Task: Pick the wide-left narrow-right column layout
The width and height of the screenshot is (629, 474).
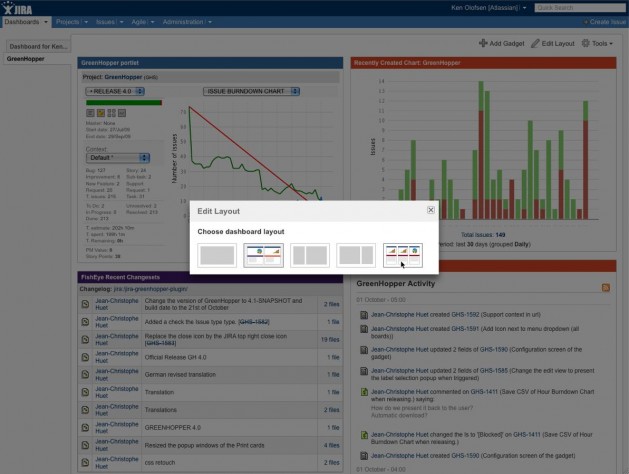Action: tap(356, 255)
